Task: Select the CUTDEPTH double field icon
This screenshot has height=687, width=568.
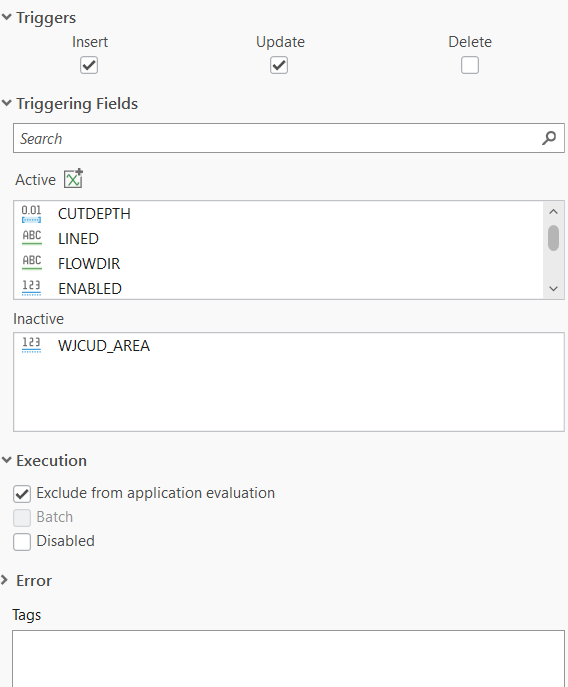Action: [x=32, y=214]
